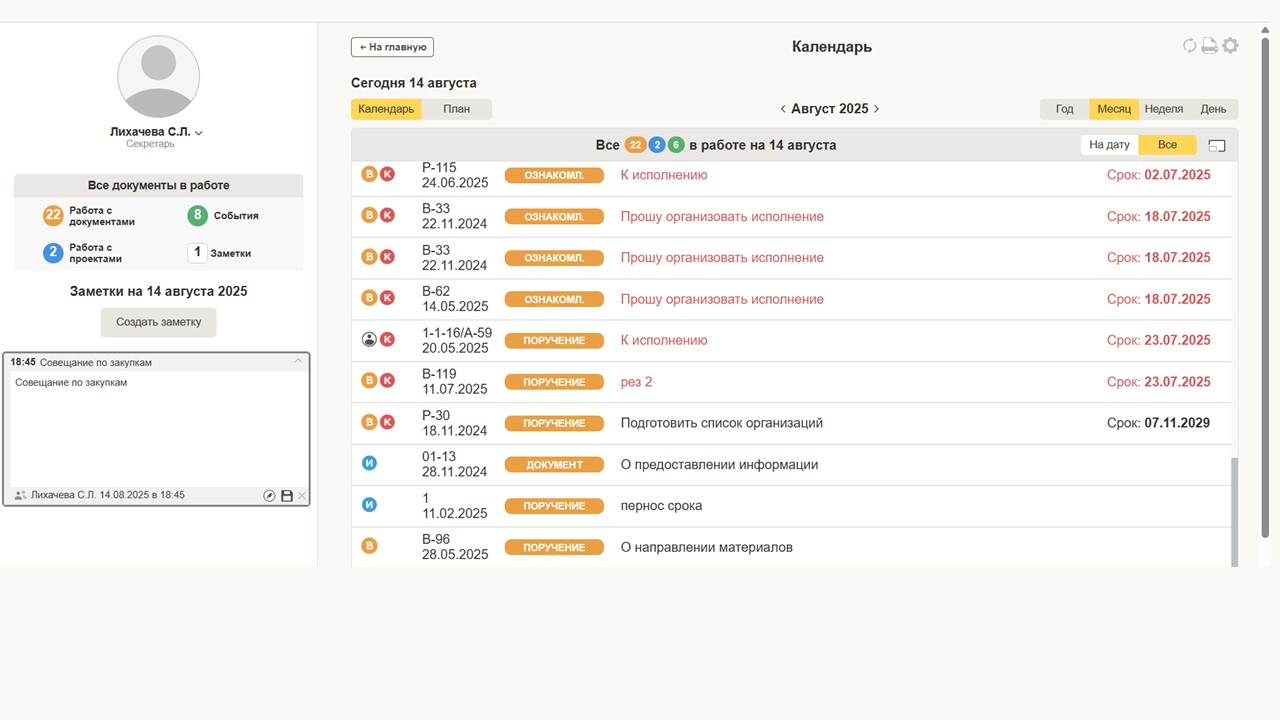The height and width of the screenshot is (720, 1280).
Task: Save the note with the floppy disk icon
Action: click(x=287, y=496)
